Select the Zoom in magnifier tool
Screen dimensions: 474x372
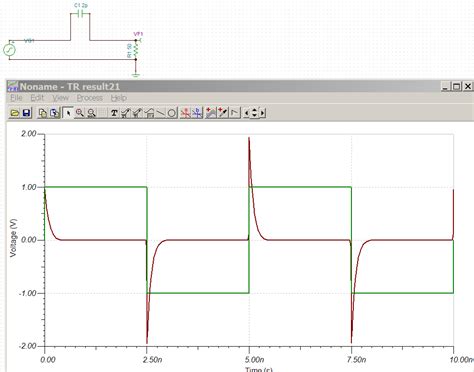[x=80, y=113]
